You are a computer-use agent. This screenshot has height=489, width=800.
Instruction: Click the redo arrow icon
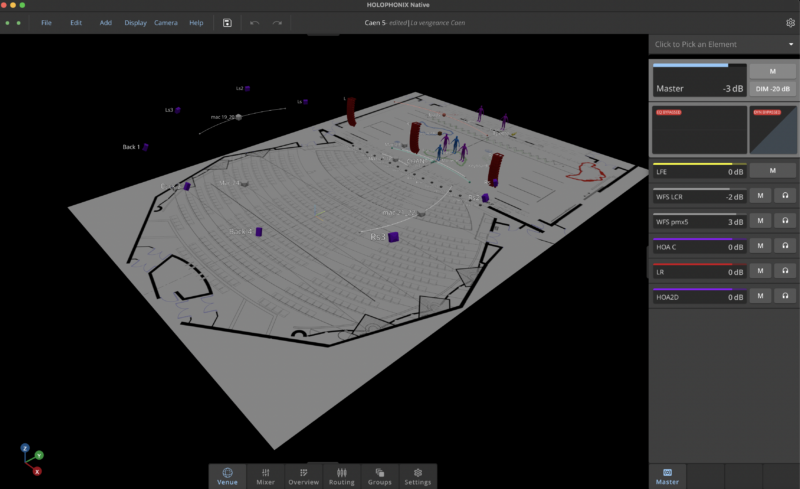pos(277,22)
